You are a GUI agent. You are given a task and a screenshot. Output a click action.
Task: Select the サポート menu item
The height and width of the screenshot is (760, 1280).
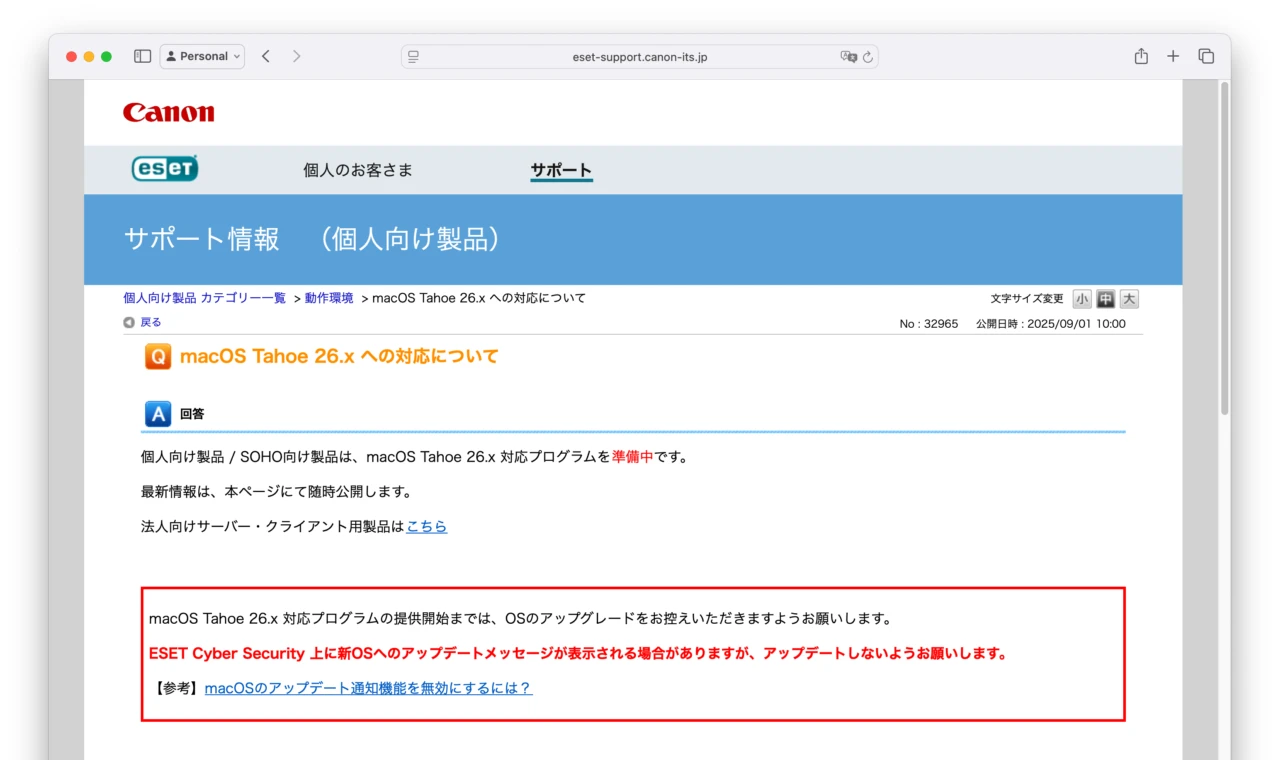coord(561,170)
